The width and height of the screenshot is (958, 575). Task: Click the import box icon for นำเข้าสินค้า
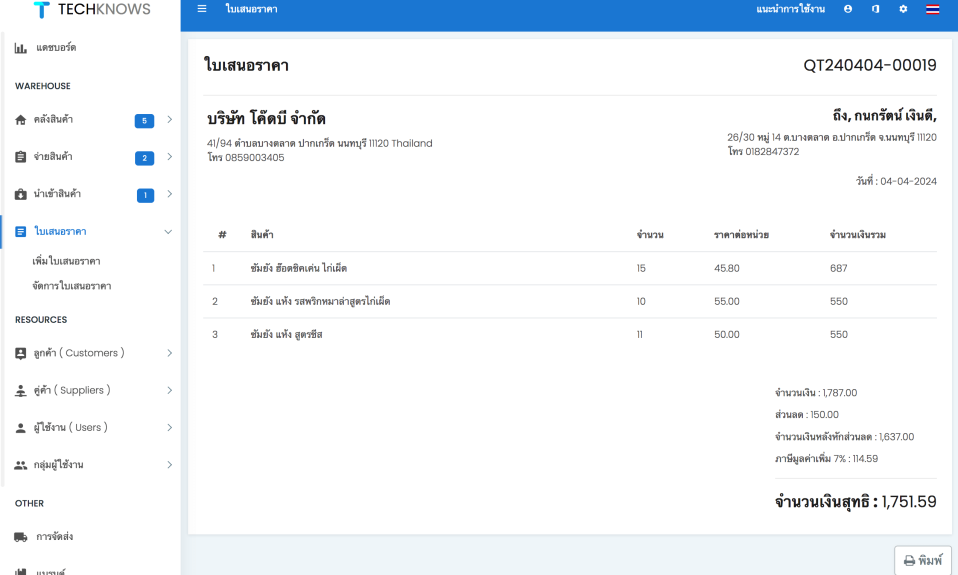pyautogui.click(x=21, y=194)
